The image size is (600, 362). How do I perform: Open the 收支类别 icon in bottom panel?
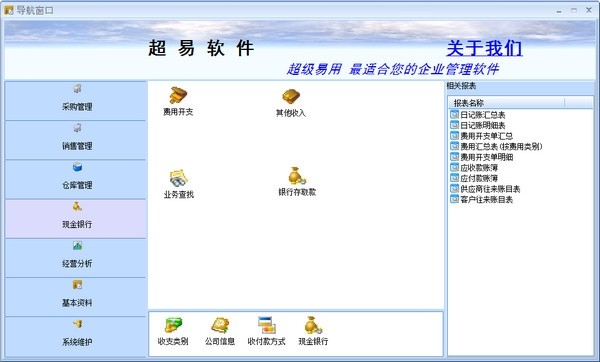(x=173, y=331)
